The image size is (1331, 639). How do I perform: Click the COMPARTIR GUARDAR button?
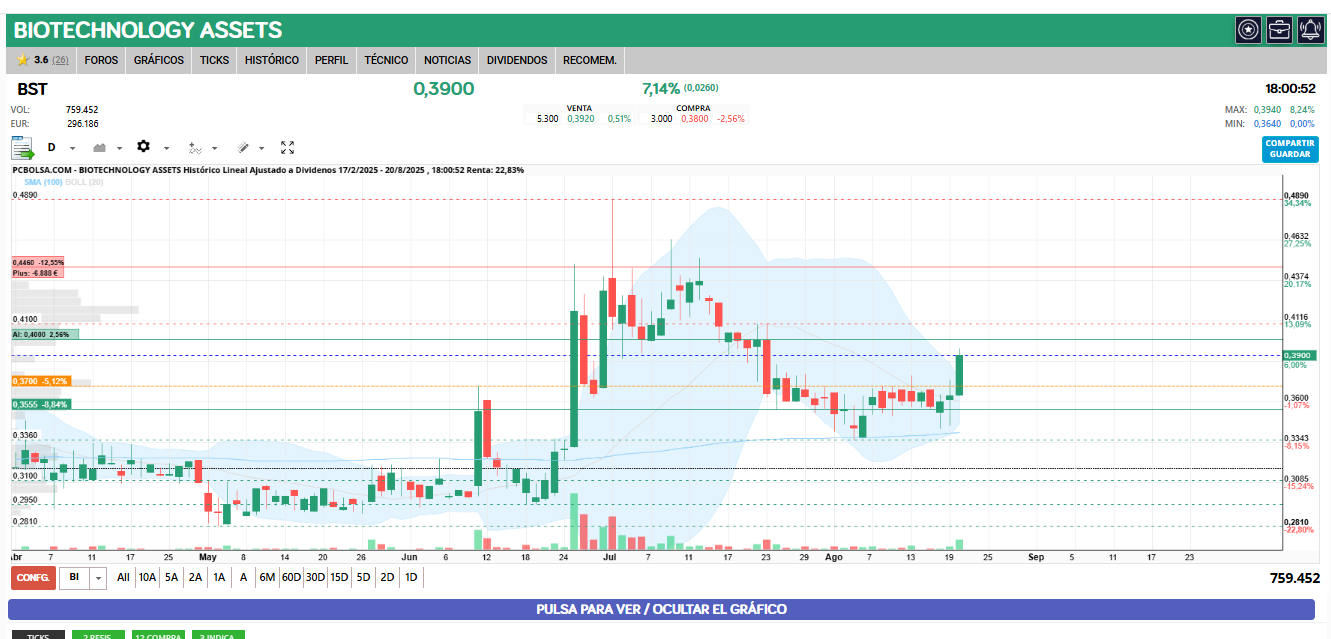tap(1290, 149)
